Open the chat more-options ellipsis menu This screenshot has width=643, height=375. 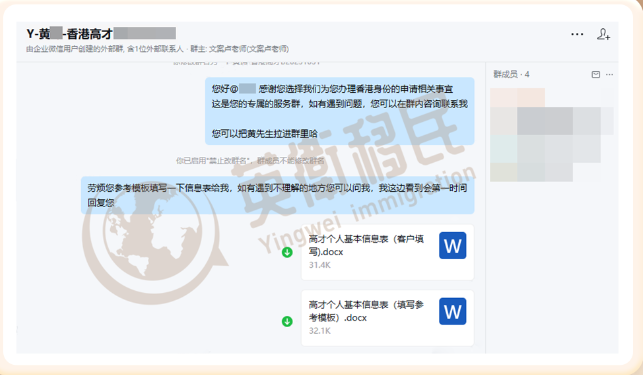pos(577,34)
